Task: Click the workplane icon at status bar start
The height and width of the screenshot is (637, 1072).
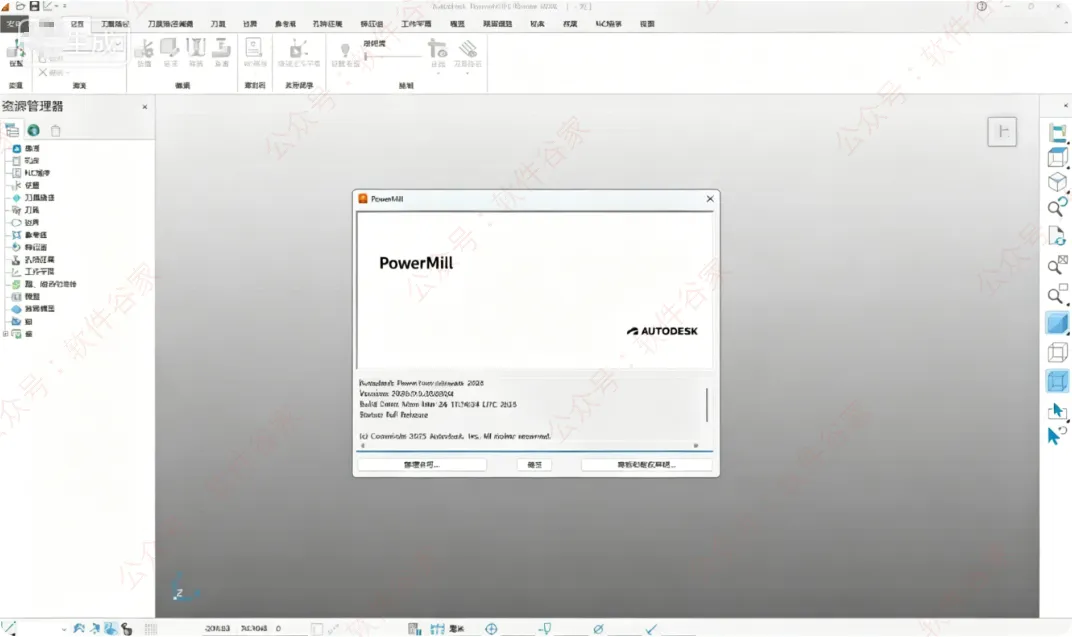Action: click(x=9, y=628)
